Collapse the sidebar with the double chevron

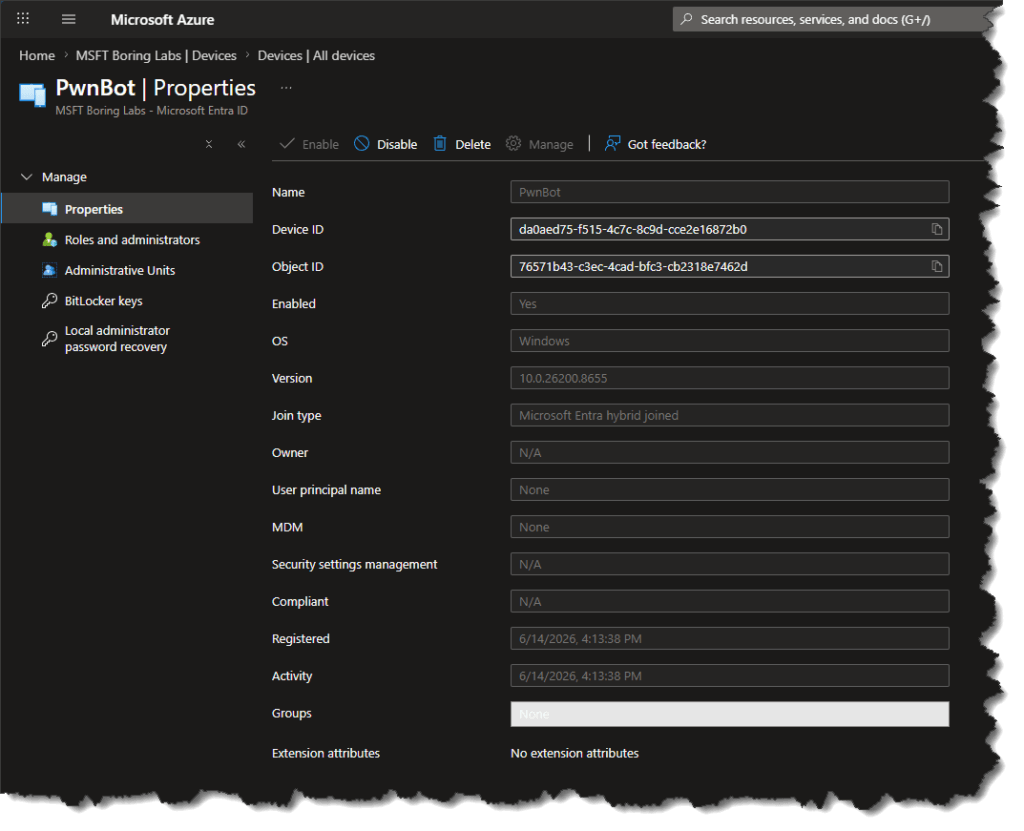[241, 144]
